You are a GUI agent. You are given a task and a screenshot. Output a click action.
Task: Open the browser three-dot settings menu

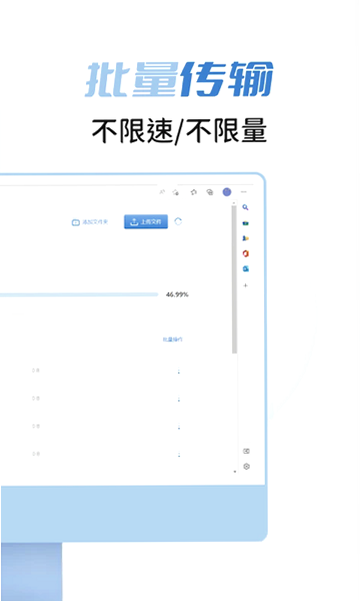click(244, 192)
